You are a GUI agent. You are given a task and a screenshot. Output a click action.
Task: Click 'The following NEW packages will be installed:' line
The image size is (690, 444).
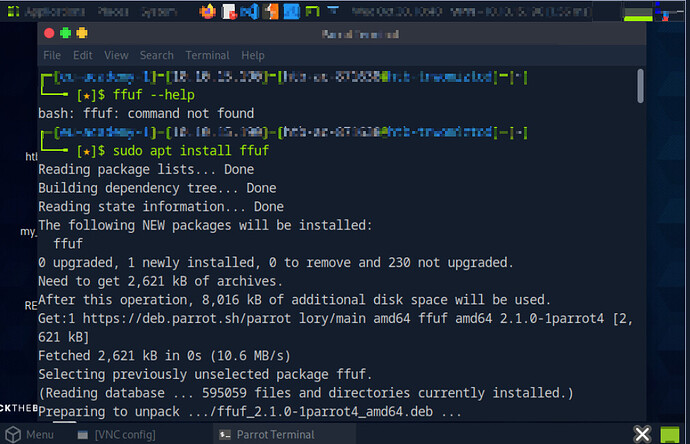tap(205, 225)
